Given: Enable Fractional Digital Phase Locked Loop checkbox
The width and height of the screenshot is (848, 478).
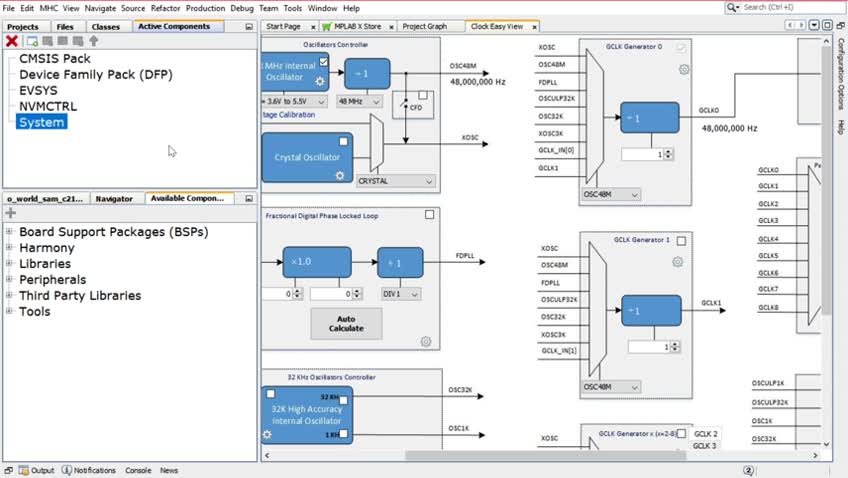Looking at the screenshot, I should pos(430,215).
